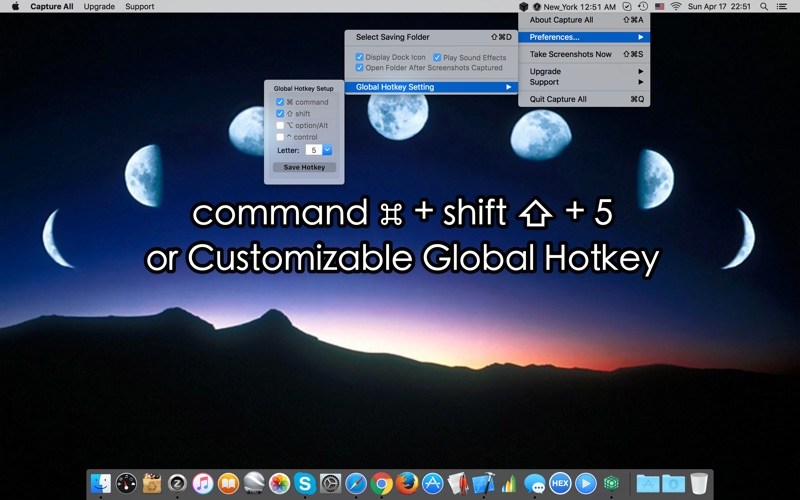800x500 pixels.
Task: Open the Trash in the dock
Action: coord(699,484)
